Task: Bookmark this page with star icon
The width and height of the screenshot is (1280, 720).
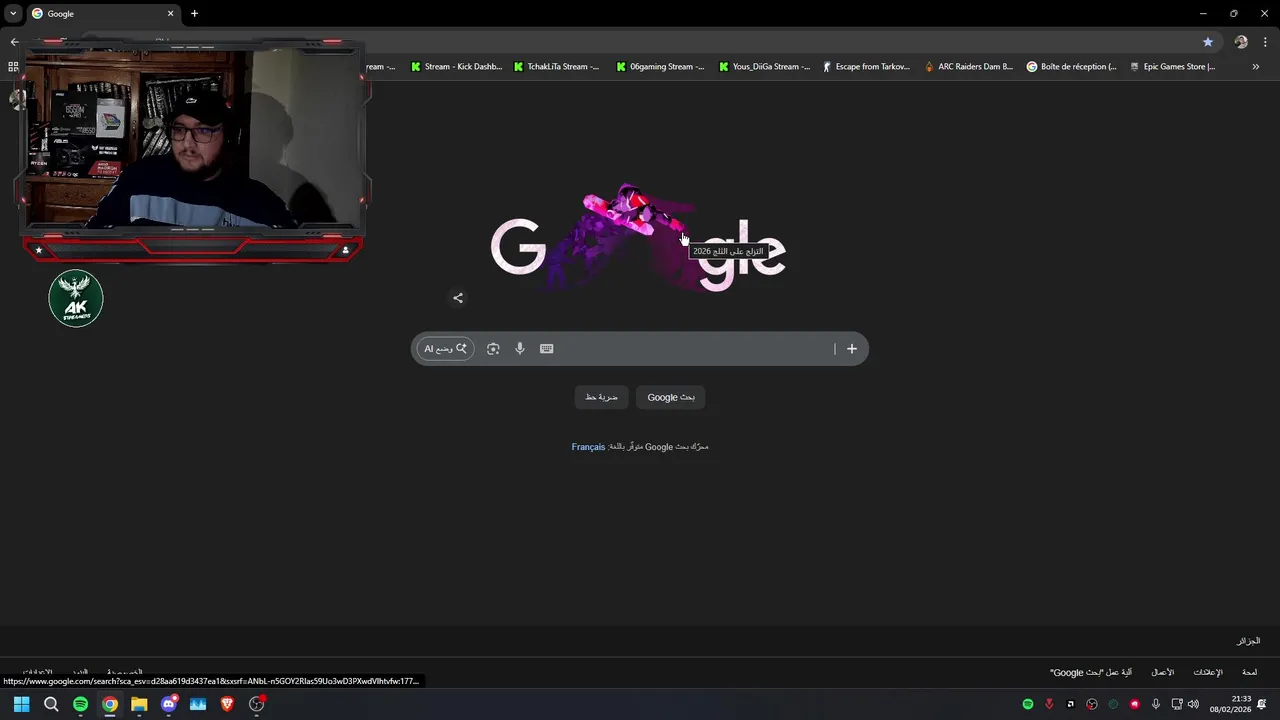Action: 1208,42
